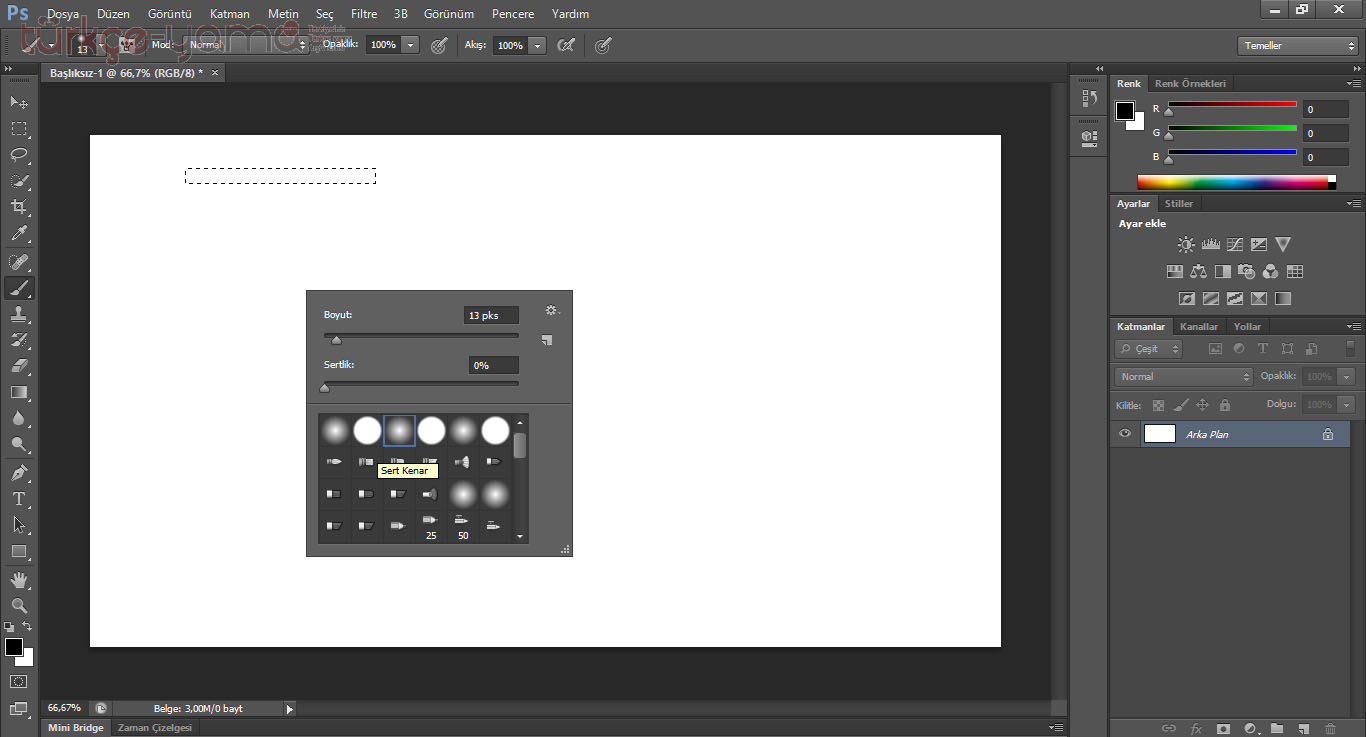Select the Eraser tool
The image size is (1366, 737).
click(19, 366)
